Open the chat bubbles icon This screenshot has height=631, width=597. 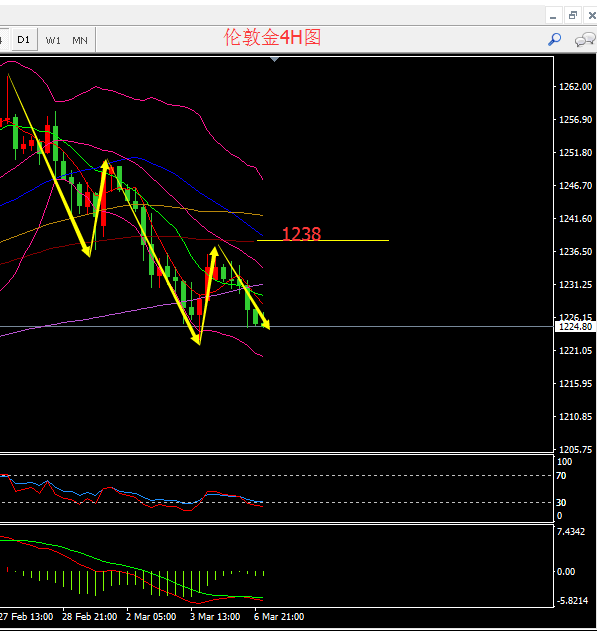point(585,39)
